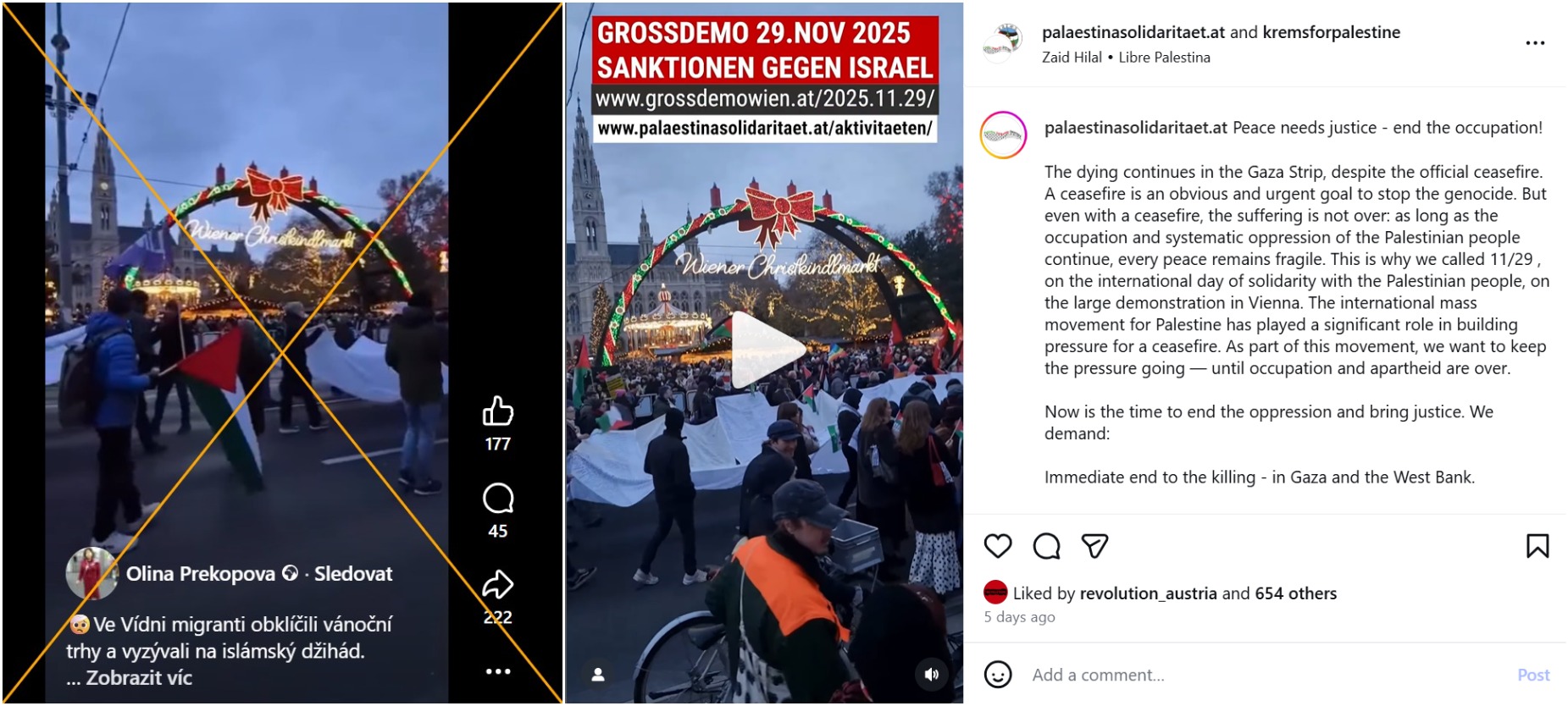The width and height of the screenshot is (1568, 706).
Task: Save post using bookmark icon
Action: (1538, 546)
